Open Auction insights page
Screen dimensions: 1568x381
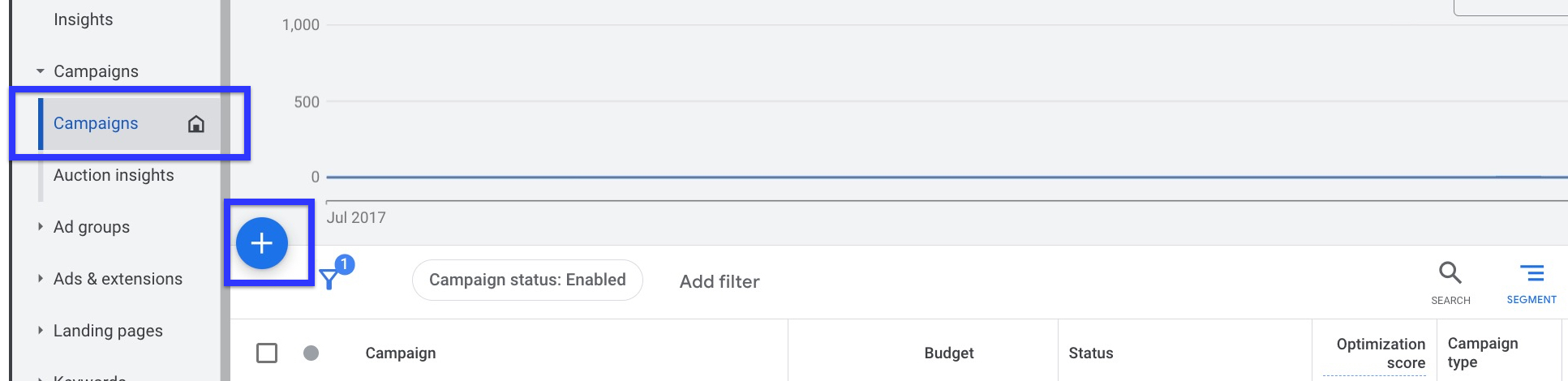(x=114, y=175)
